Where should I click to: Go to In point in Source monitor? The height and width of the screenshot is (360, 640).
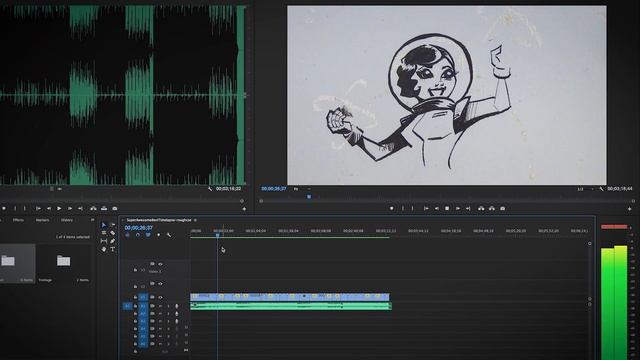click(38, 209)
